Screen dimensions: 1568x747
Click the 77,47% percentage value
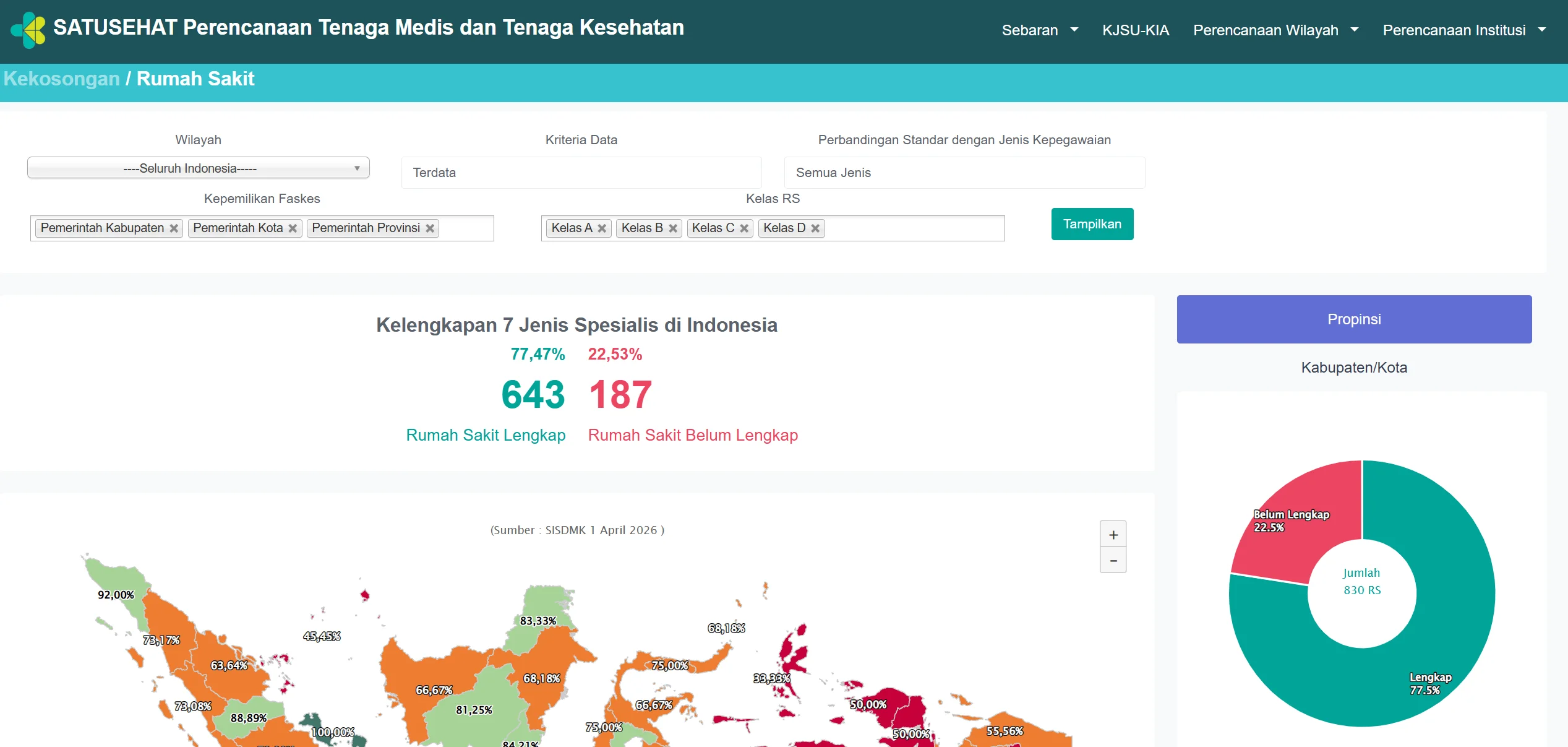click(538, 354)
